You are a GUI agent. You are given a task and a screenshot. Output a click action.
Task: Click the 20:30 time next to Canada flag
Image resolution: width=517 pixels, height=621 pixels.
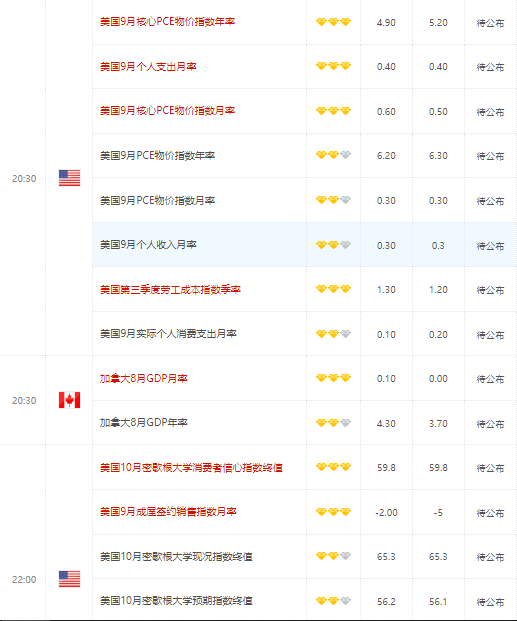coord(24,401)
